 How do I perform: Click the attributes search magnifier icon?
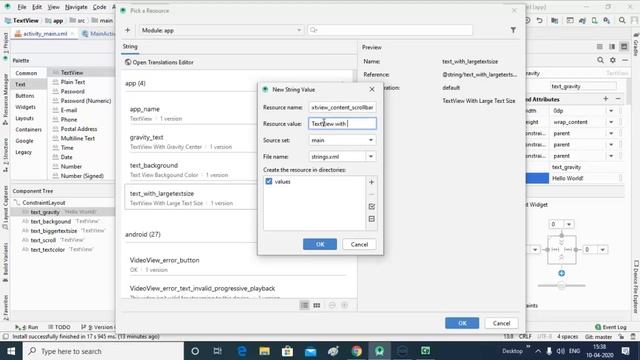[600, 60]
